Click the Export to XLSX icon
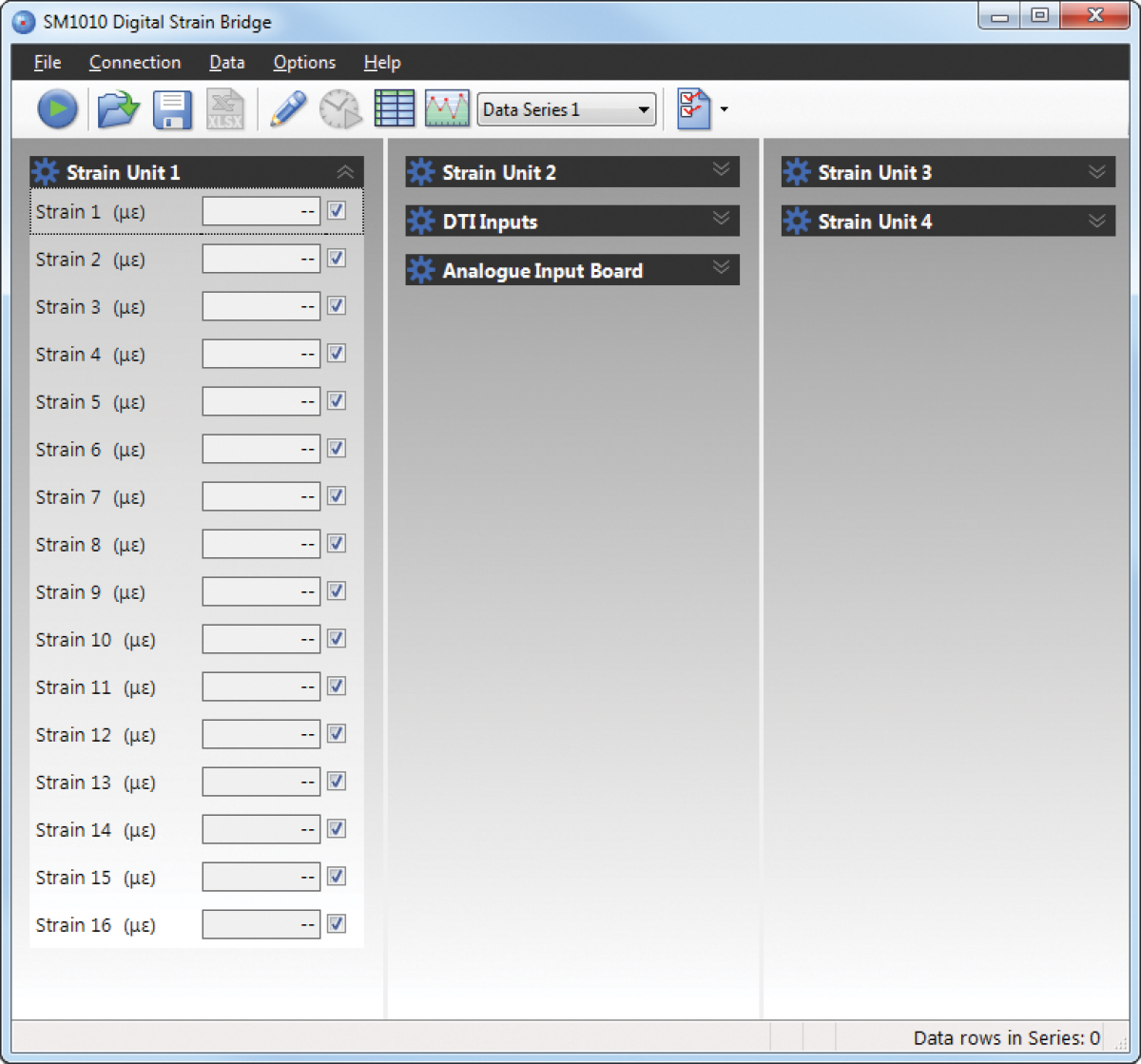This screenshot has height=1064, width=1141. click(225, 109)
